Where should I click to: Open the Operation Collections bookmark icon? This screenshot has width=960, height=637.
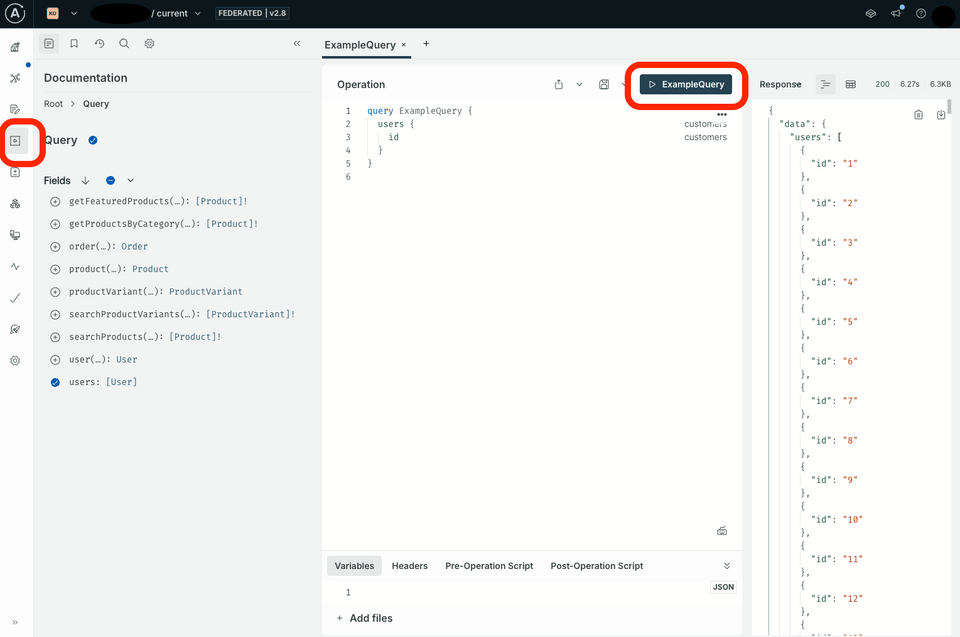coord(74,43)
